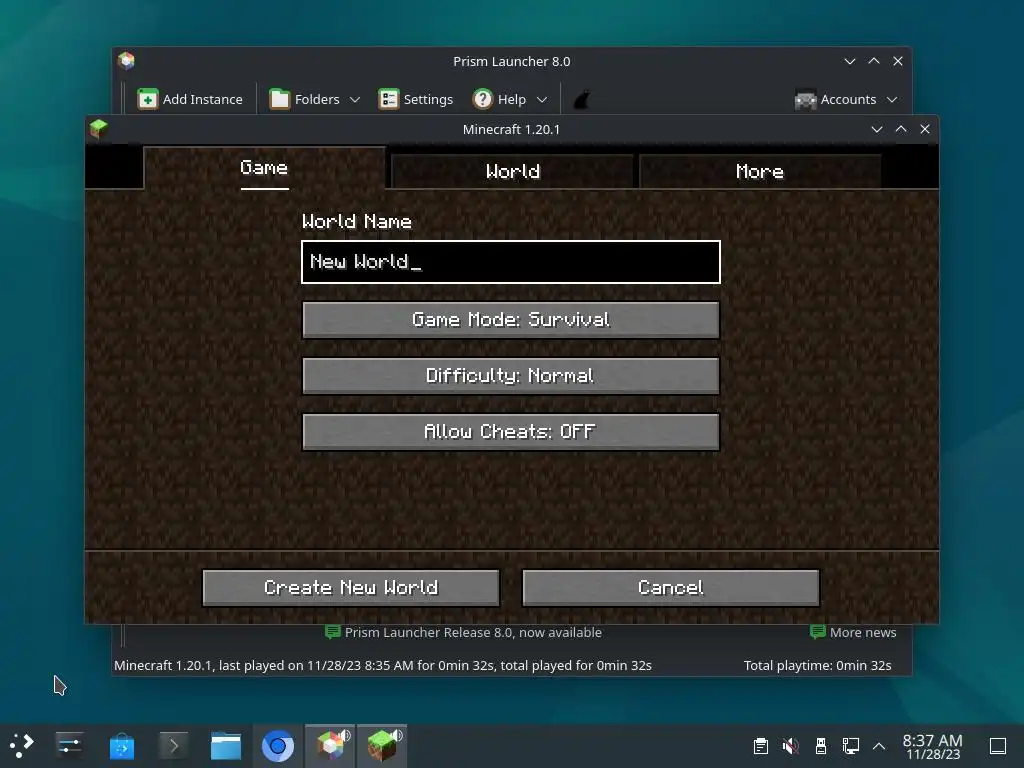
Task: Open the Dolphin file manager taskbar icon
Action: [x=226, y=746]
